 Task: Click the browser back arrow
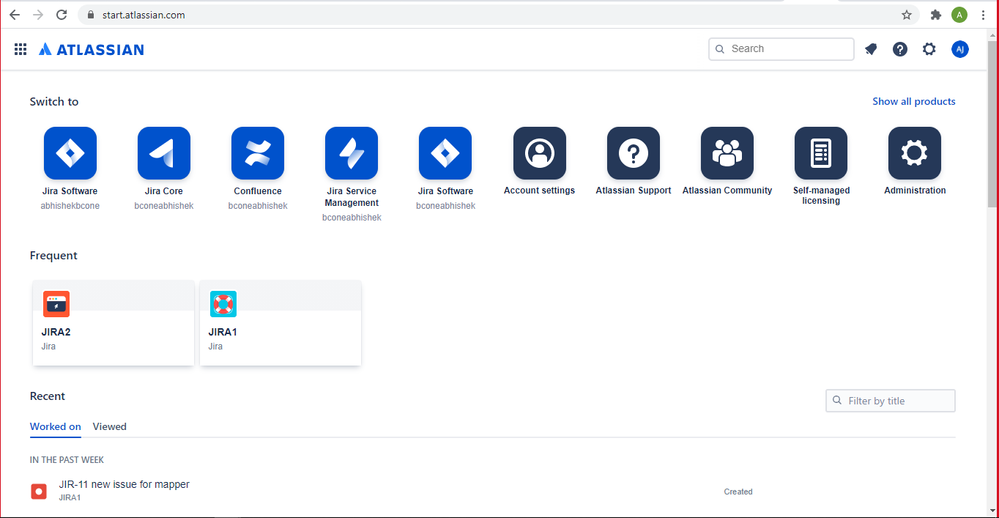point(14,15)
